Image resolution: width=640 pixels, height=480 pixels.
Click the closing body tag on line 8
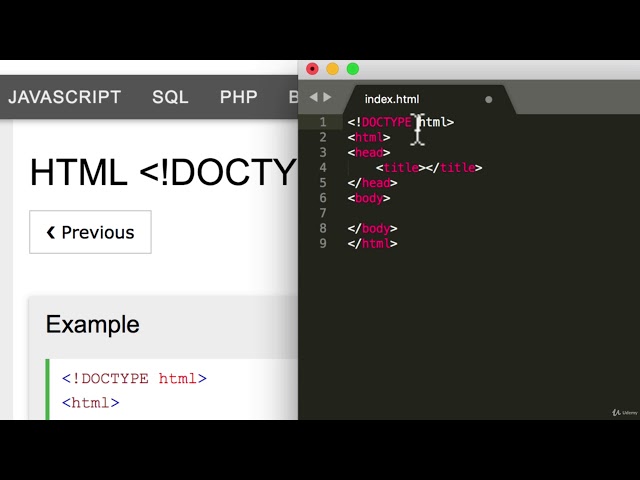(x=372, y=228)
